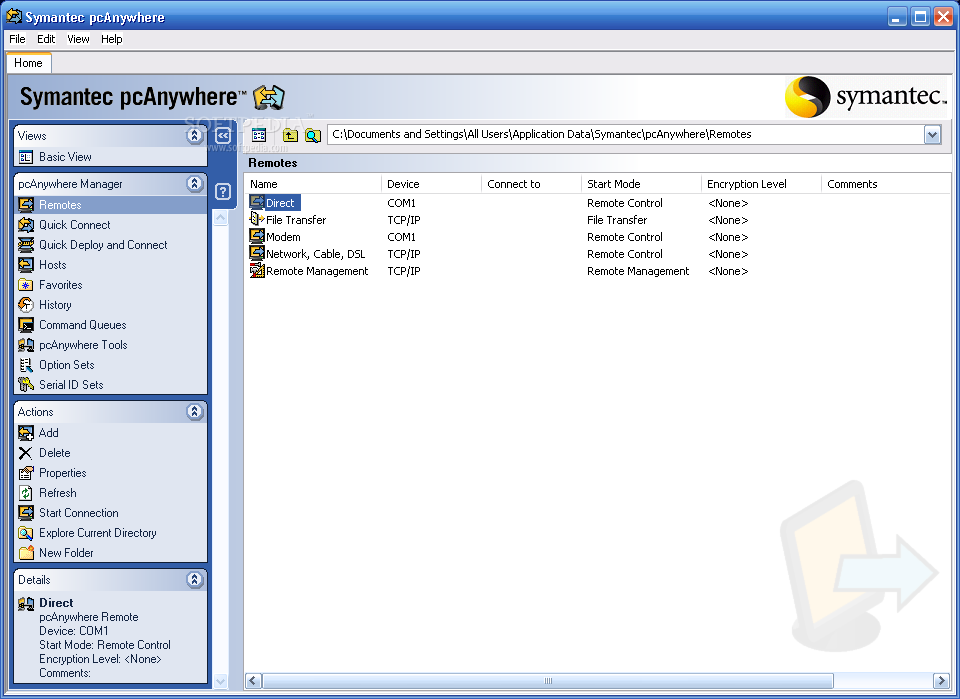Open Quick Connect in pcAnywhere Manager
The image size is (960, 699).
[74, 225]
